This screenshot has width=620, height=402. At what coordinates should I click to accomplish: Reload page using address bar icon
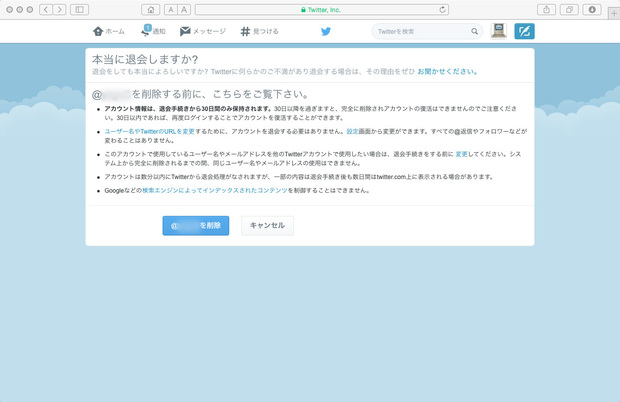(x=441, y=9)
